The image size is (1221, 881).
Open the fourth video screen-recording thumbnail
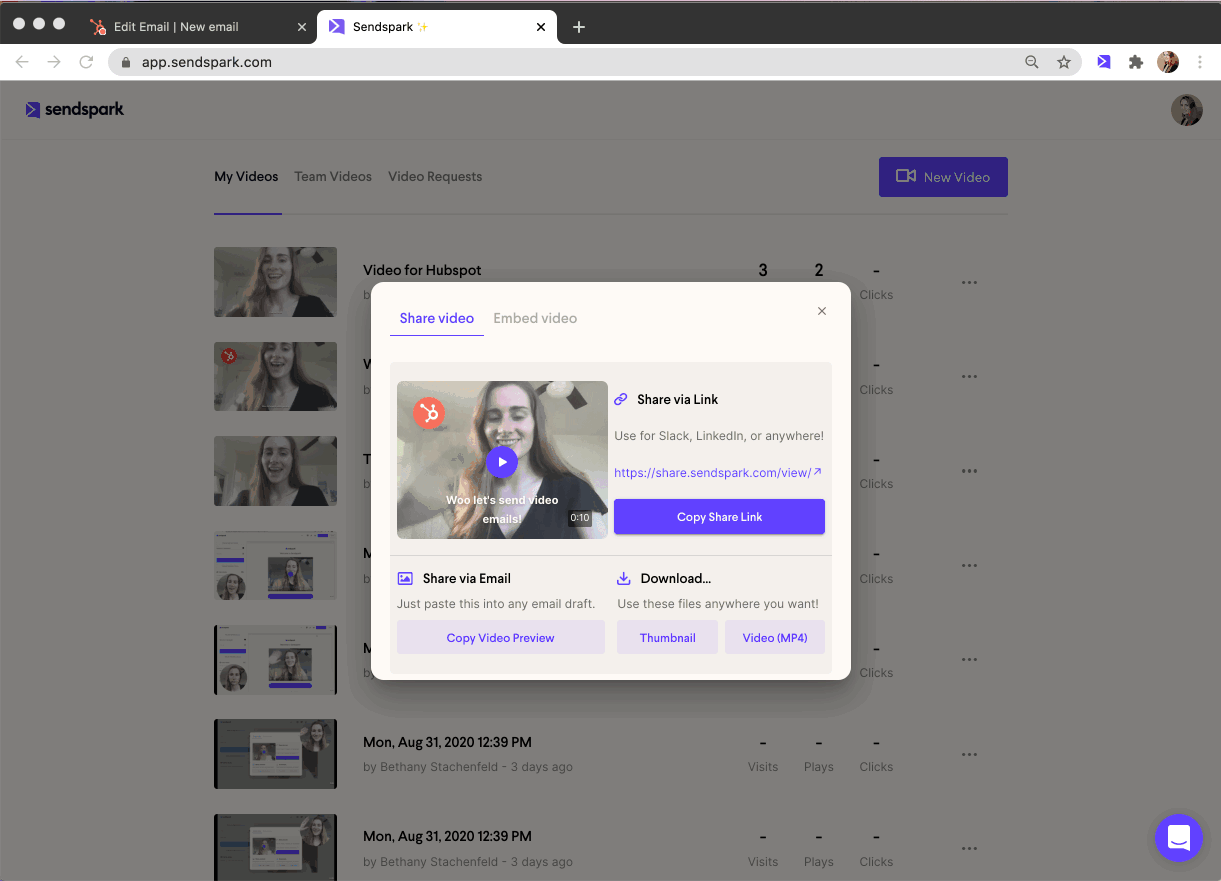(275, 565)
